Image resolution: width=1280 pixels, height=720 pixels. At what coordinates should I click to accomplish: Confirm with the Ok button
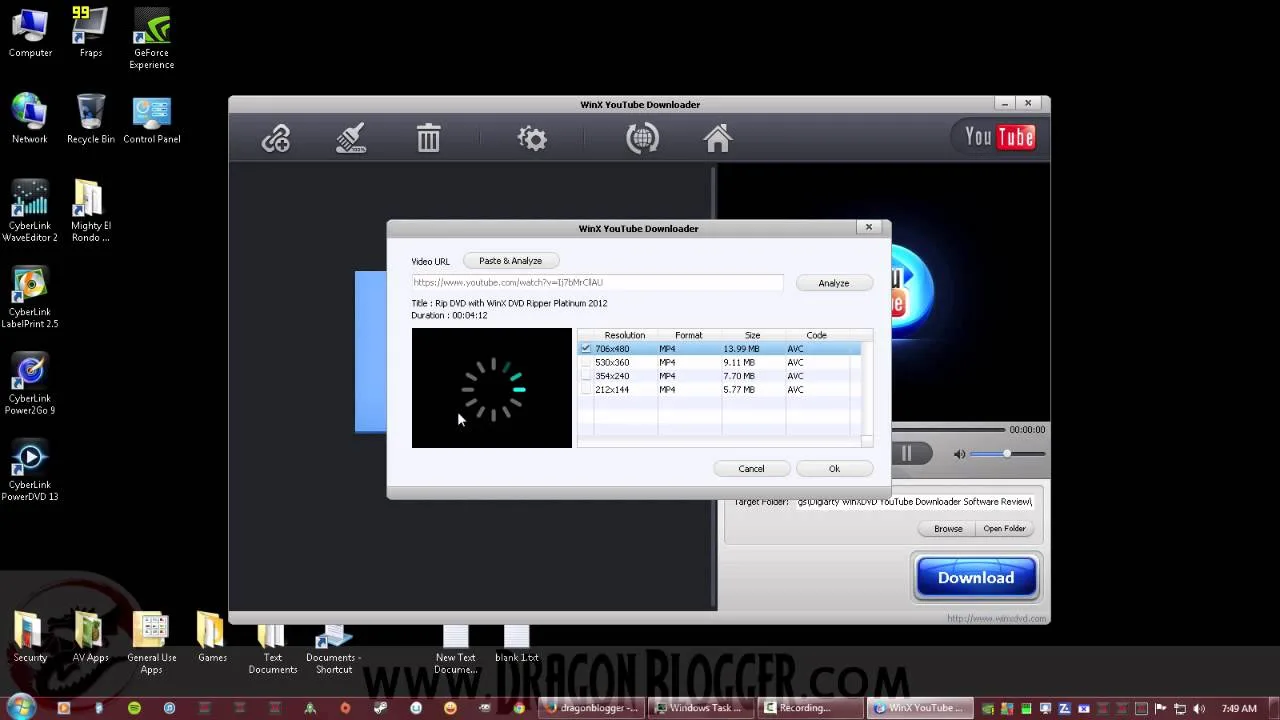coord(834,469)
